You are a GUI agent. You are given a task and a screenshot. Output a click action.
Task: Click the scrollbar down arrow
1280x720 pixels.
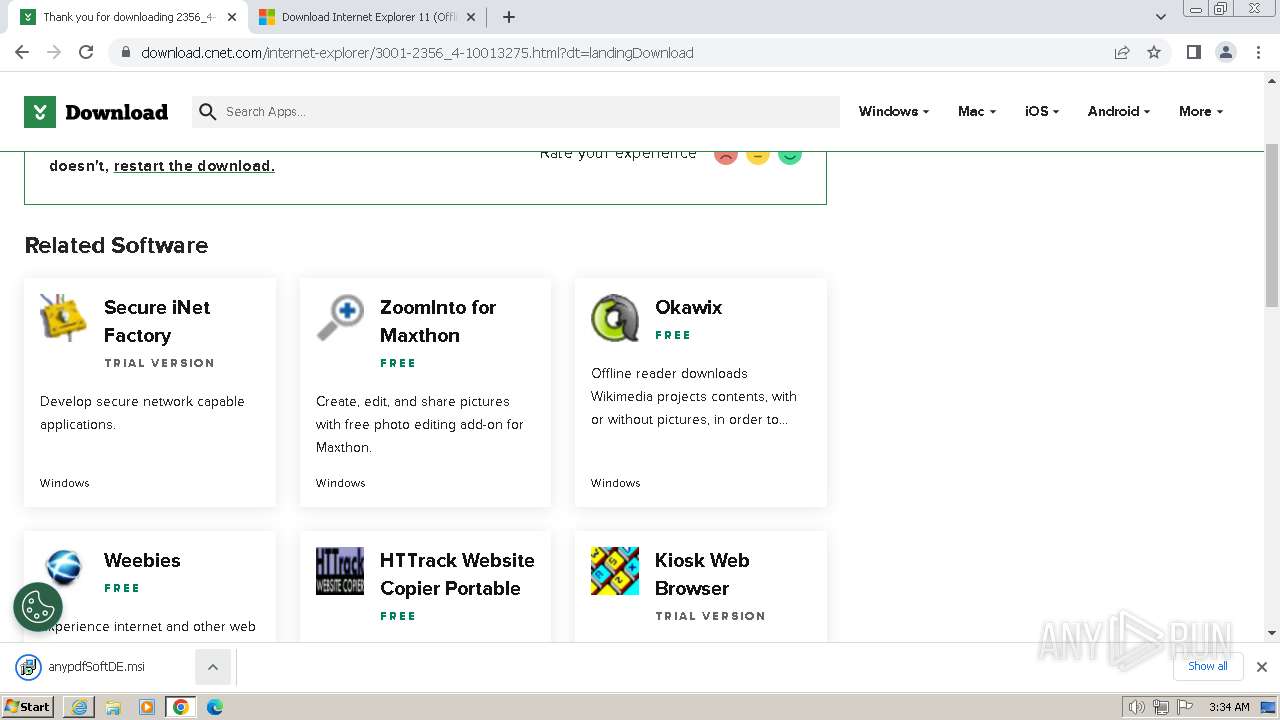point(1272,633)
